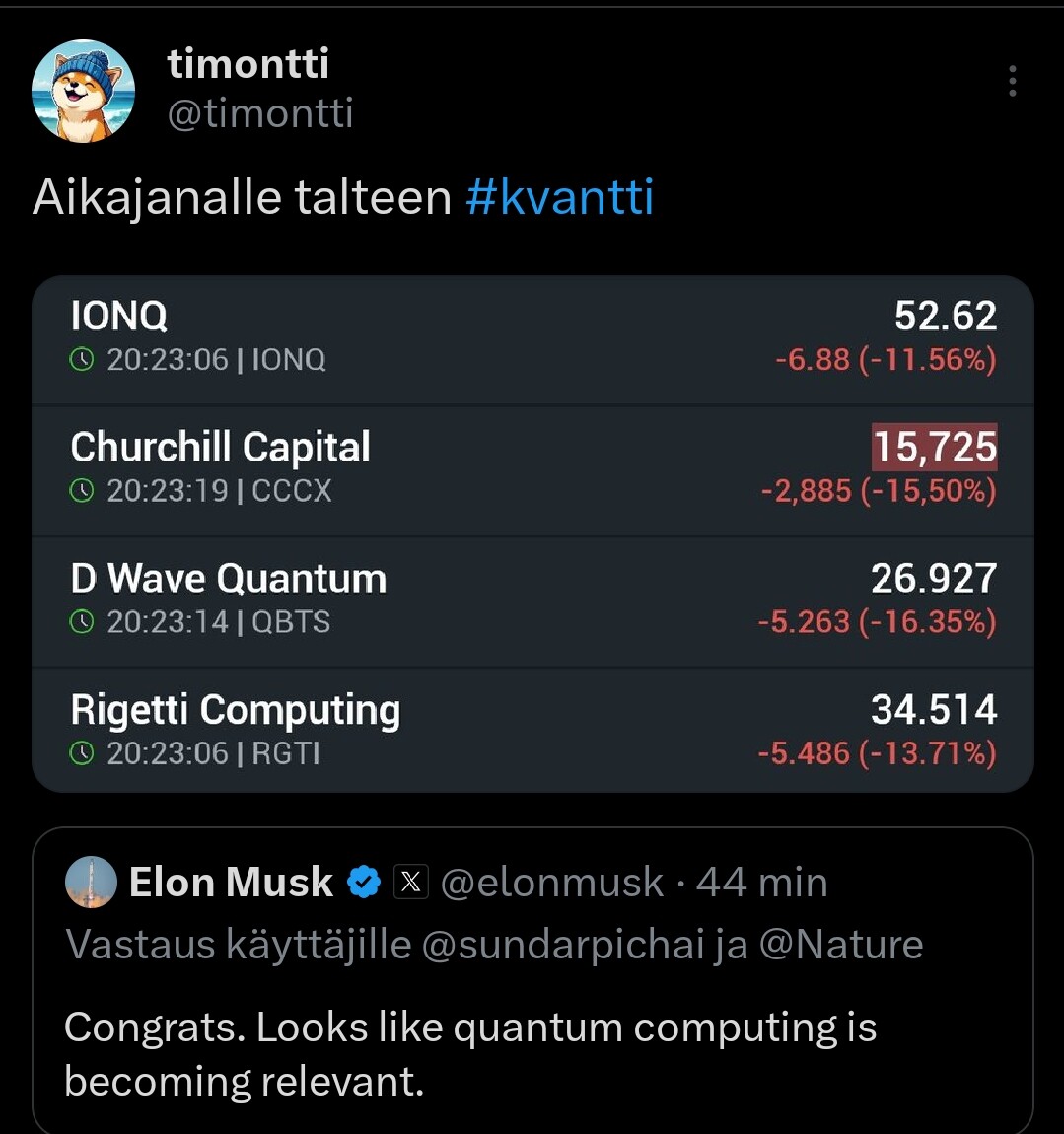Click Elon Musk's blue verified badge
This screenshot has width=1064, height=1134.
(365, 882)
